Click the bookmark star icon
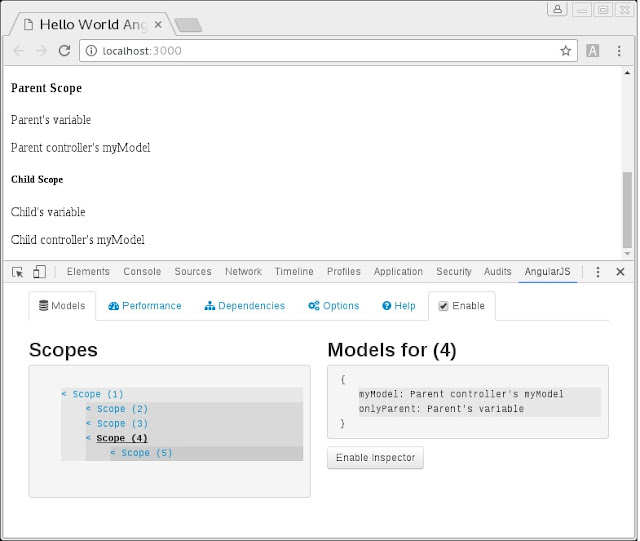Image resolution: width=640 pixels, height=541 pixels. [x=566, y=50]
